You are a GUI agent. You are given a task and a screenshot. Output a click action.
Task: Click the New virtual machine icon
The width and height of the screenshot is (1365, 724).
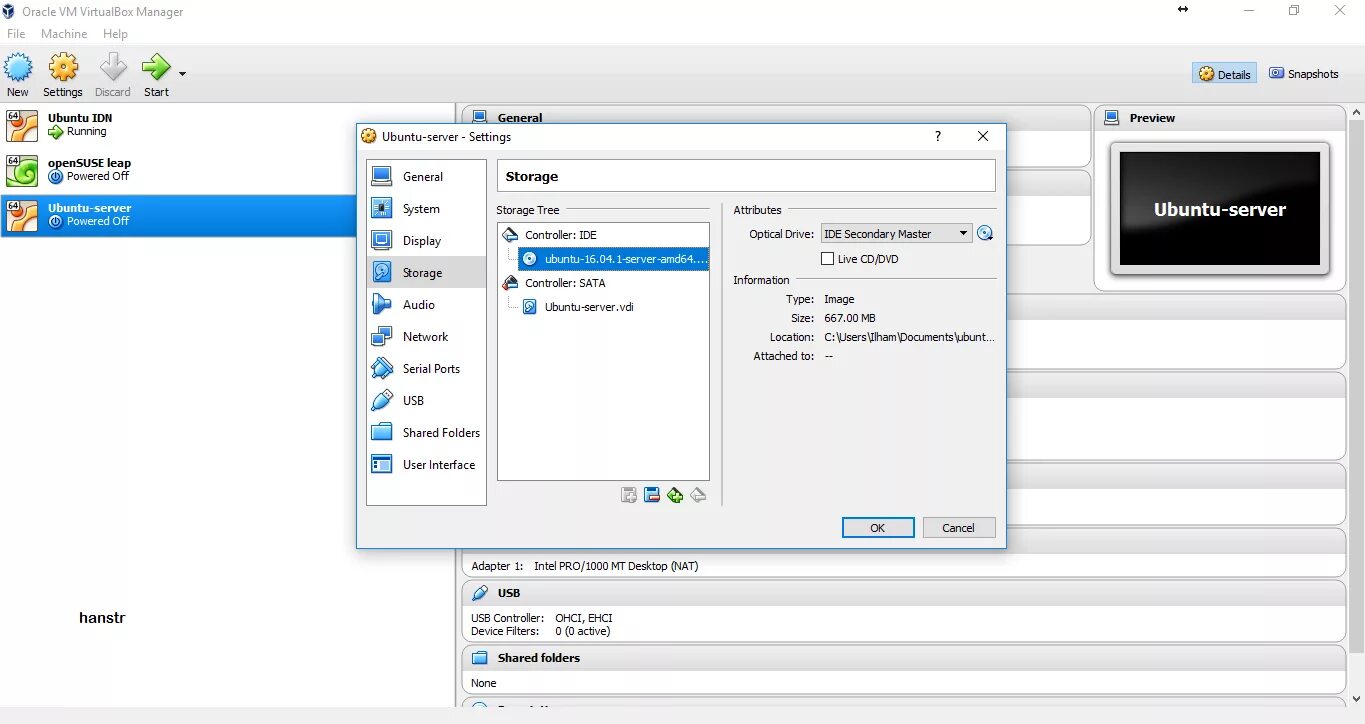click(18, 68)
